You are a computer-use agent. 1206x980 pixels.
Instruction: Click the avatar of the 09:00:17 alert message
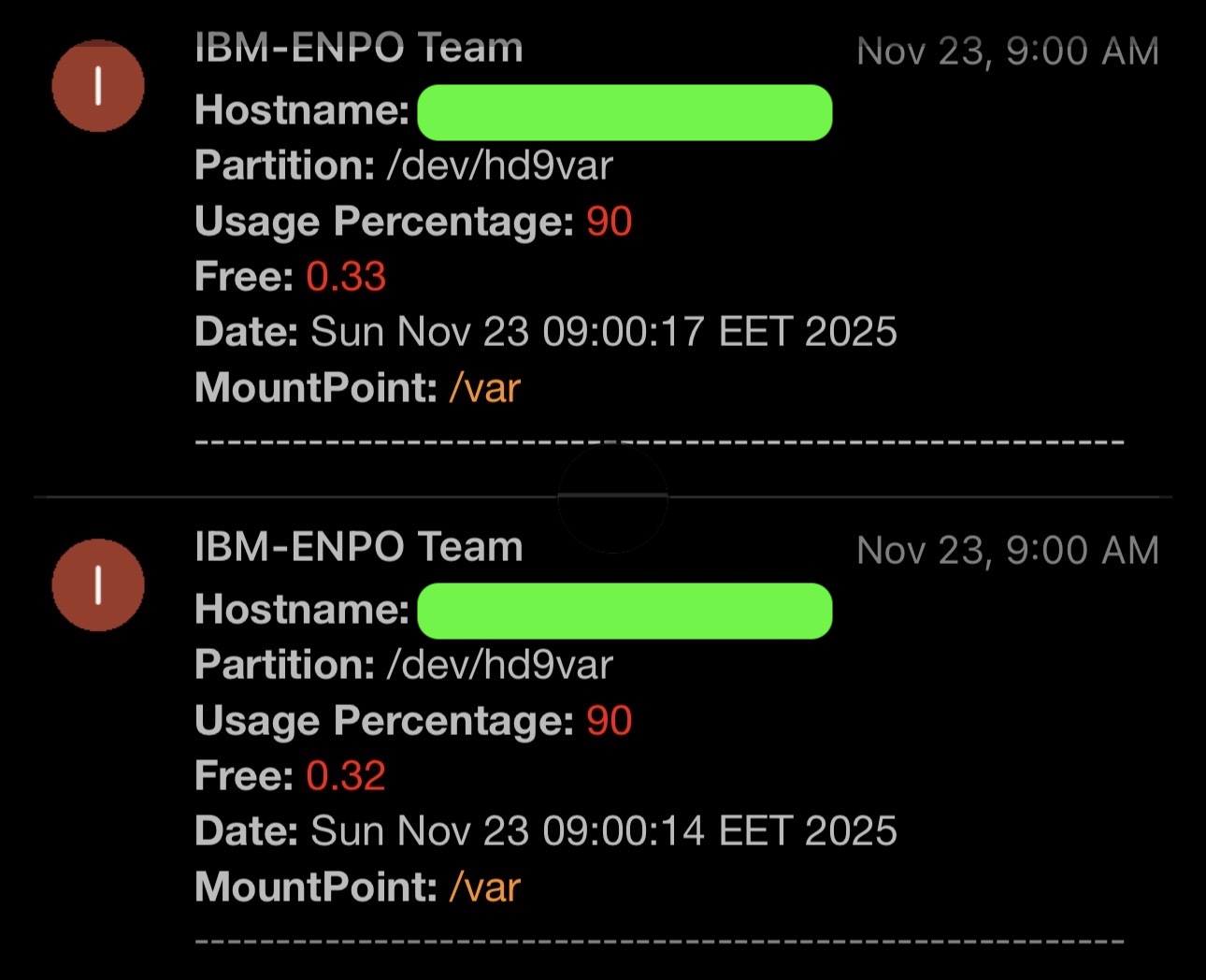pos(98,86)
